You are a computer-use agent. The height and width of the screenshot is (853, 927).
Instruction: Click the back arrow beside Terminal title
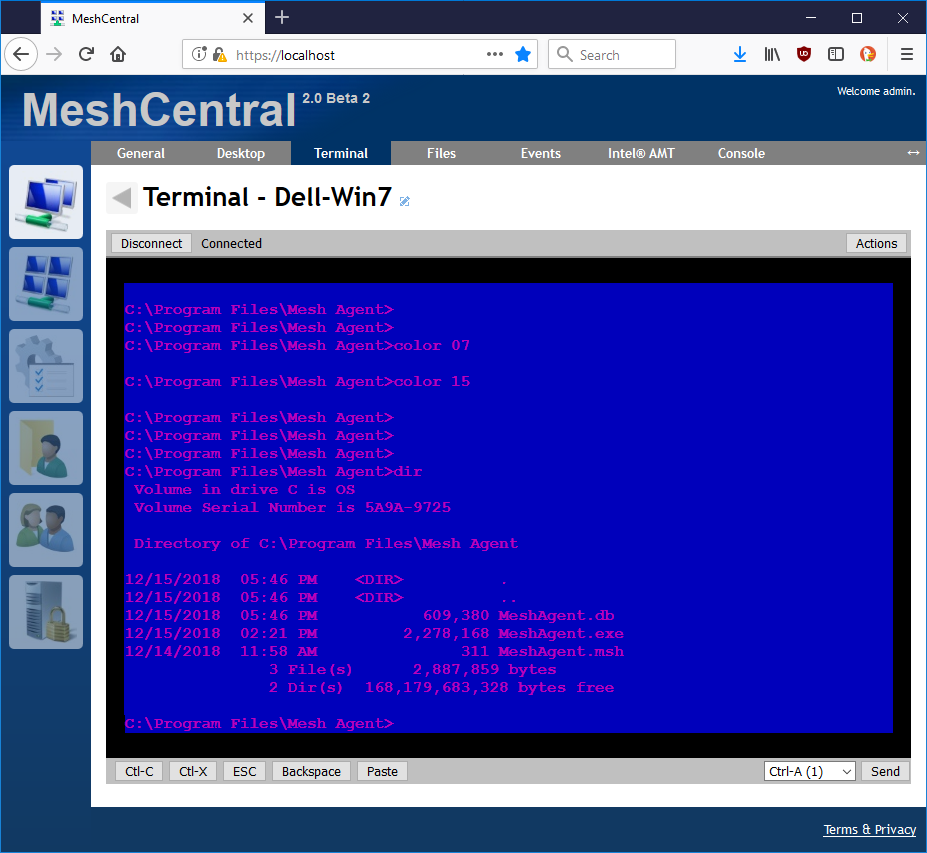coord(122,197)
